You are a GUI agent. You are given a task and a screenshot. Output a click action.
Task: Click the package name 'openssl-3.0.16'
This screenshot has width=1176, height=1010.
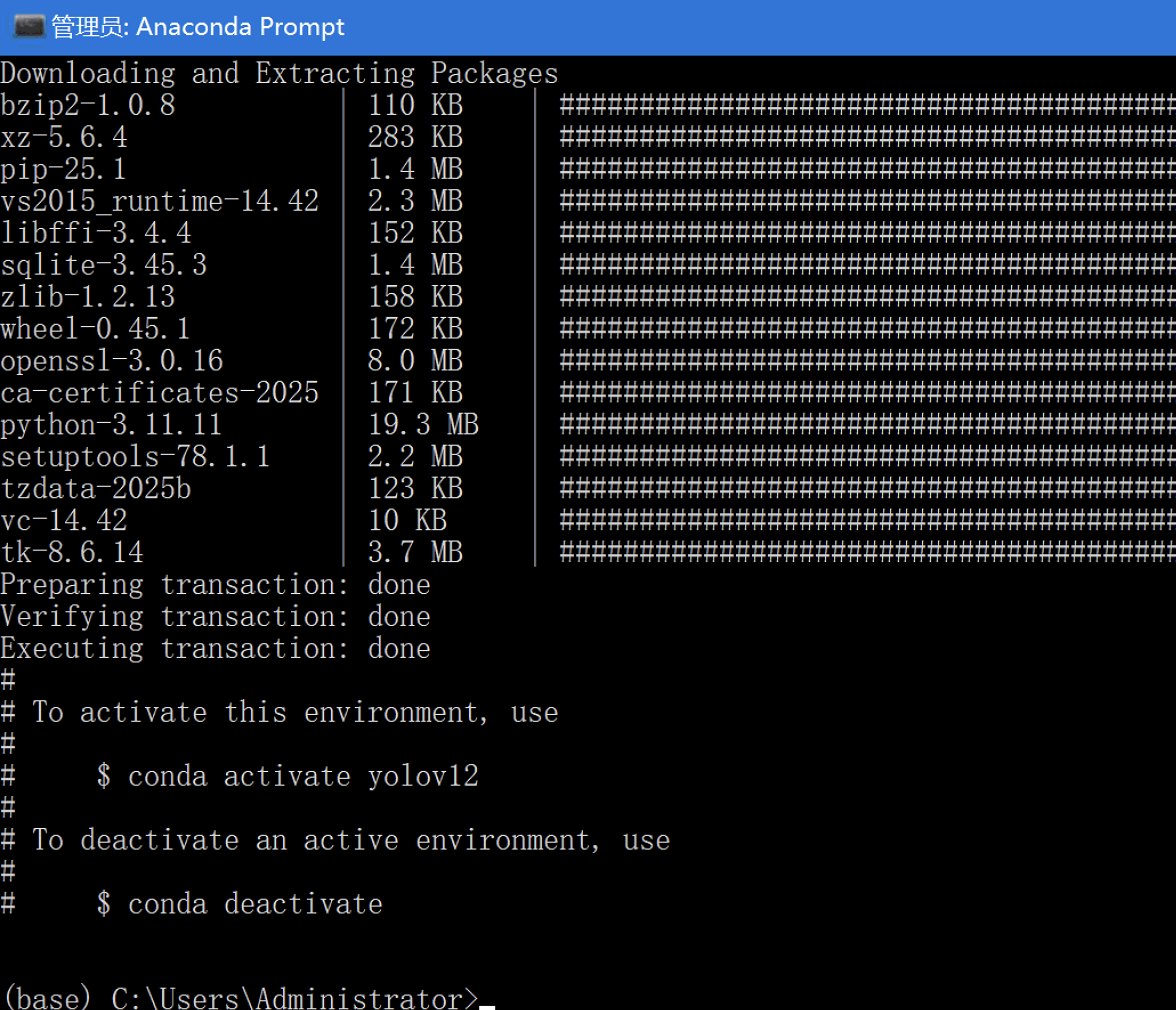pyautogui.click(x=112, y=361)
